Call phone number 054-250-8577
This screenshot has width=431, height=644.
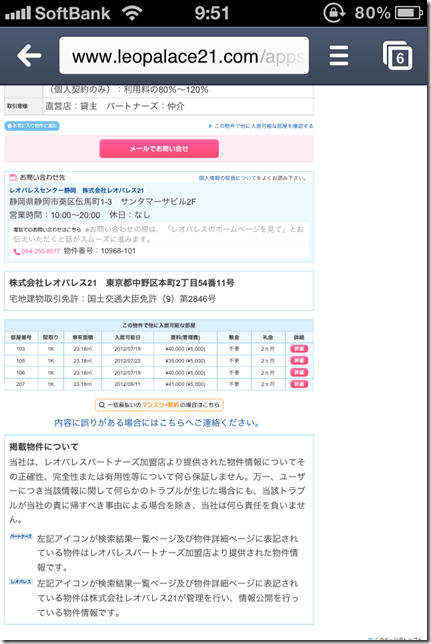[41, 251]
